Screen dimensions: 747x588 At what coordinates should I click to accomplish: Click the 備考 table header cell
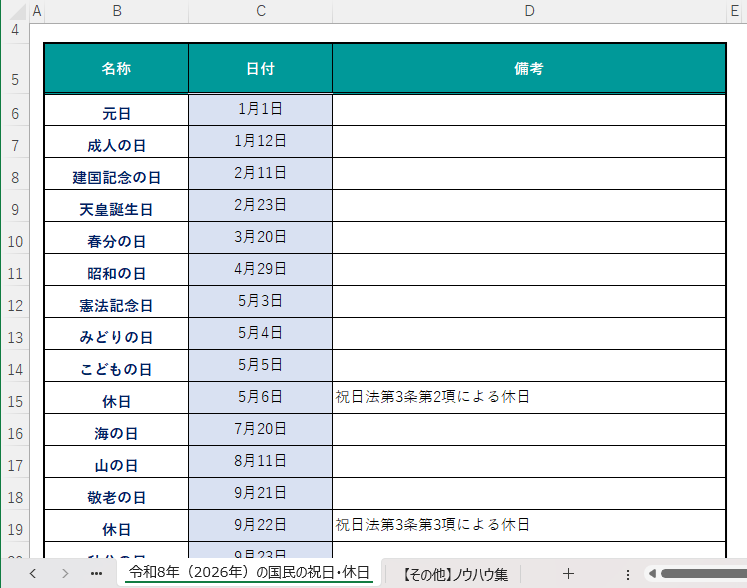[529, 69]
